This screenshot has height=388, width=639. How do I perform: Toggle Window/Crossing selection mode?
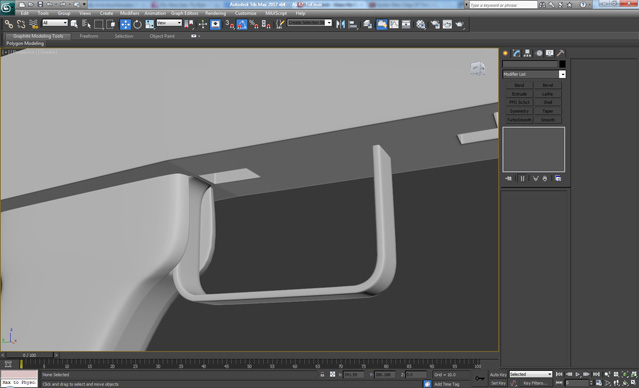(111, 24)
